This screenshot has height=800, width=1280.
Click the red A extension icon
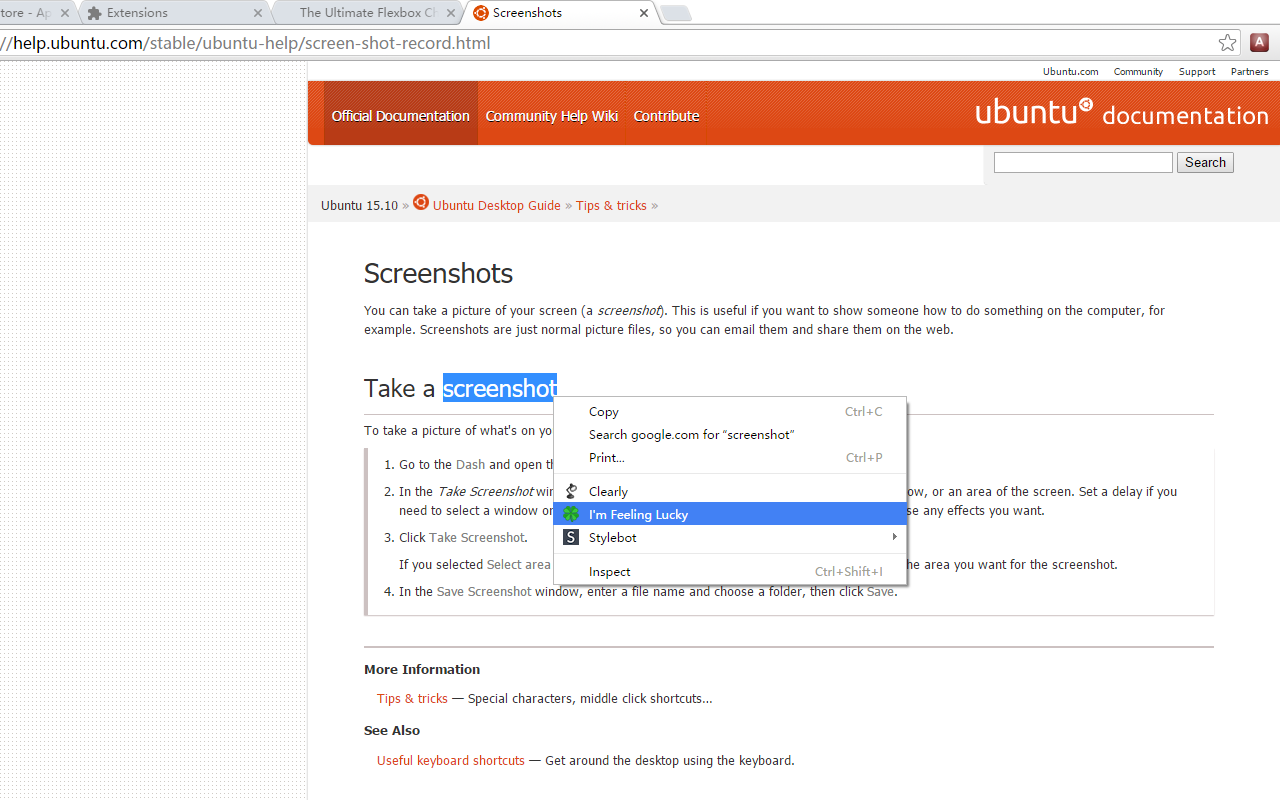[1260, 43]
